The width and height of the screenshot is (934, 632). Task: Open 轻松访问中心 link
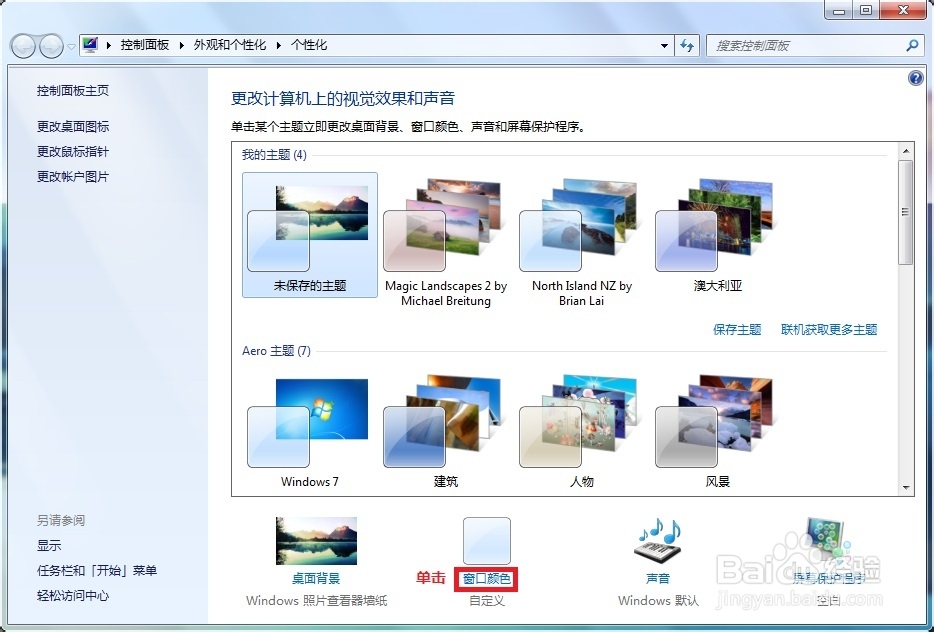[73, 596]
